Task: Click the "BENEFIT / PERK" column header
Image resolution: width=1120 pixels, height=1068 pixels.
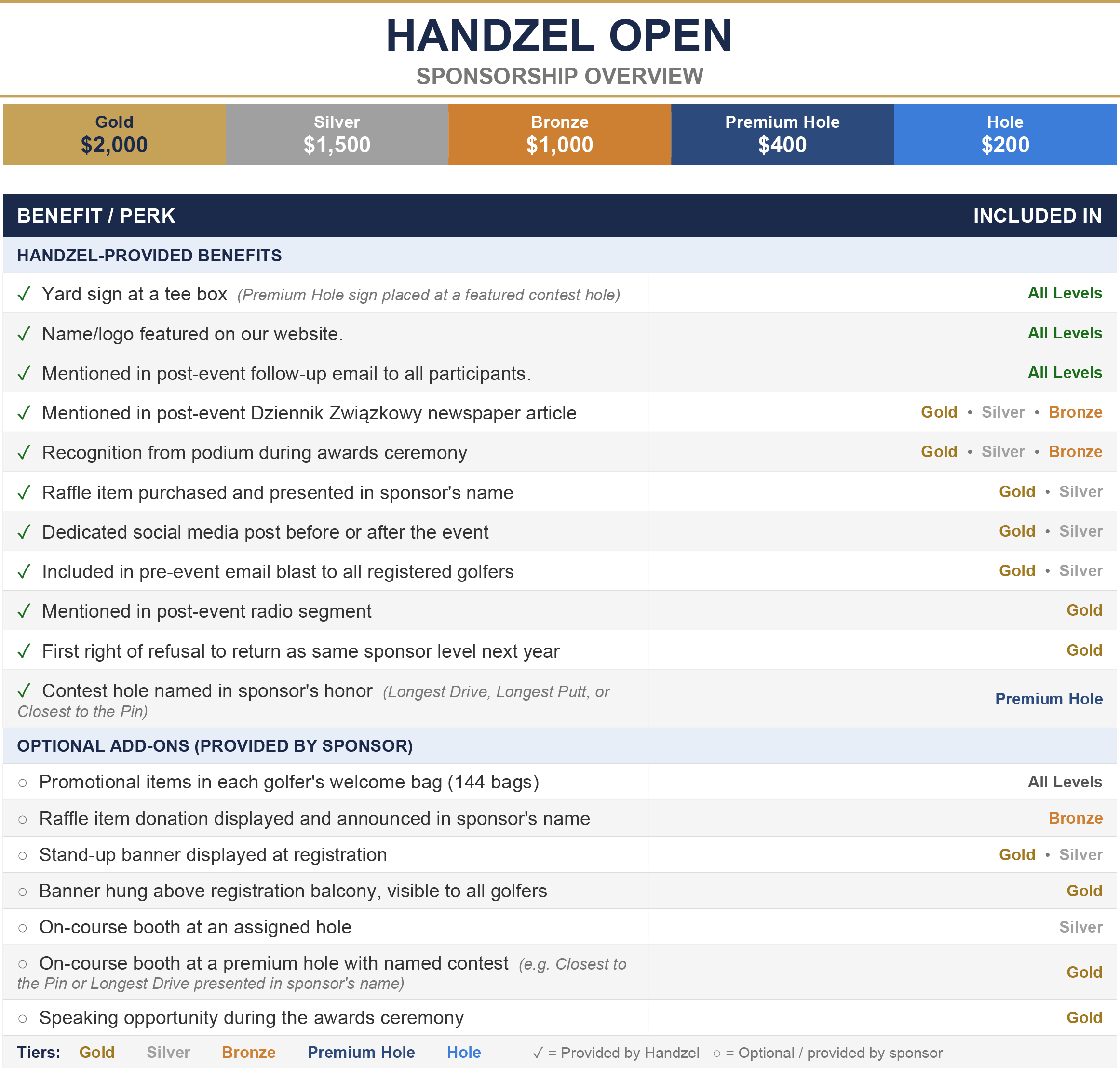Action: (96, 216)
